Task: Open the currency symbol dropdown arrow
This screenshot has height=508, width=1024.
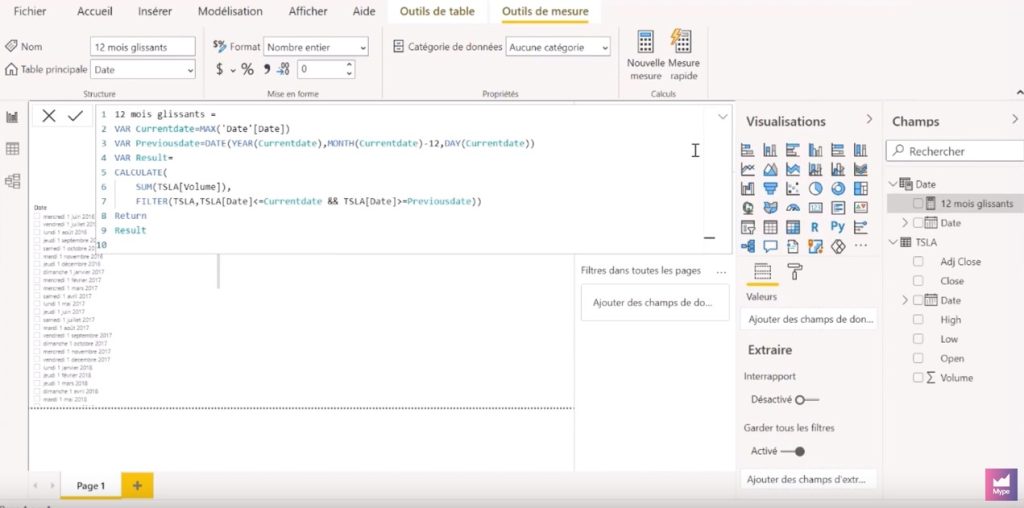Action: pyautogui.click(x=232, y=70)
